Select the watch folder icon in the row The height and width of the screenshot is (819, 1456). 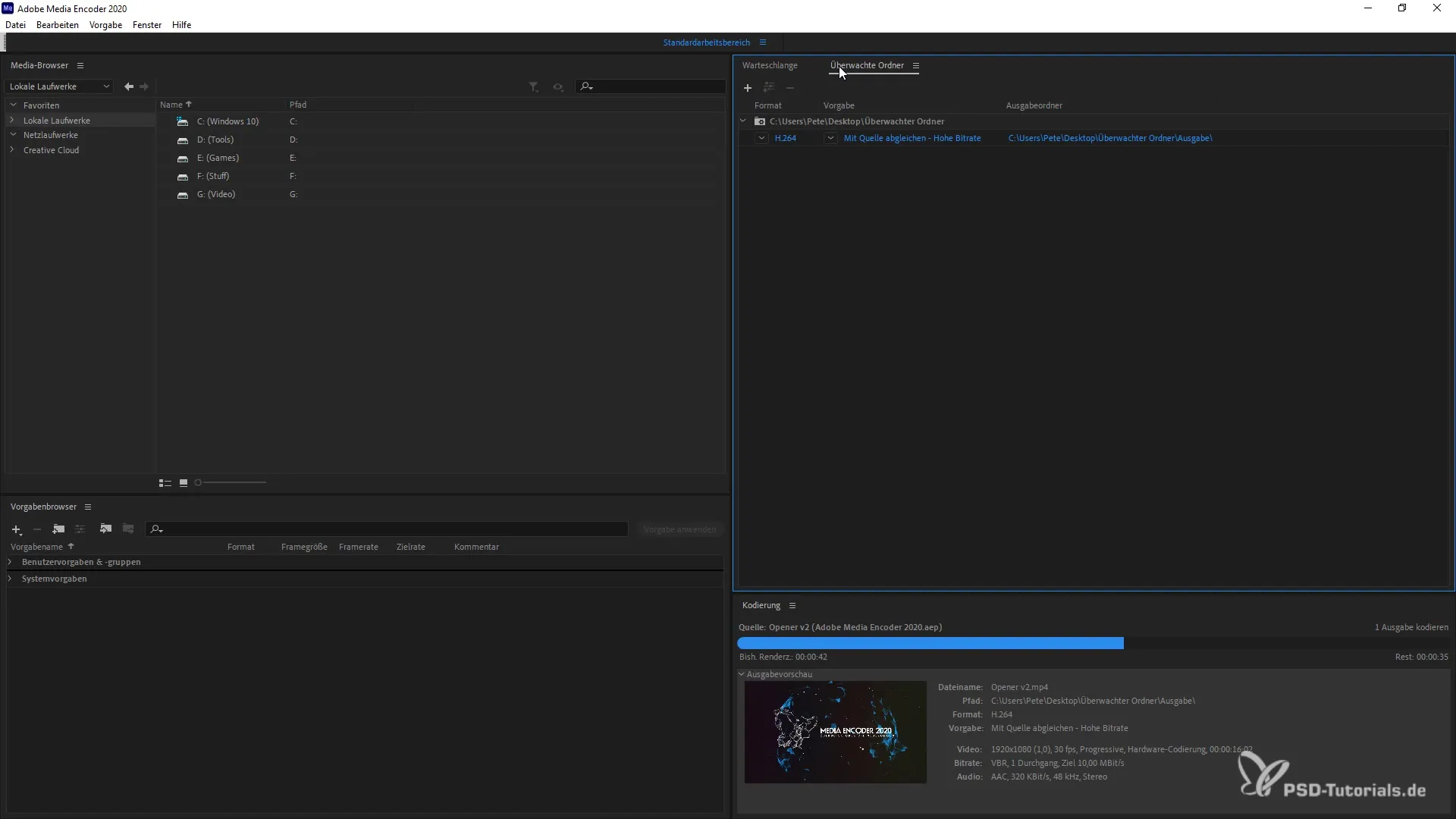click(760, 121)
